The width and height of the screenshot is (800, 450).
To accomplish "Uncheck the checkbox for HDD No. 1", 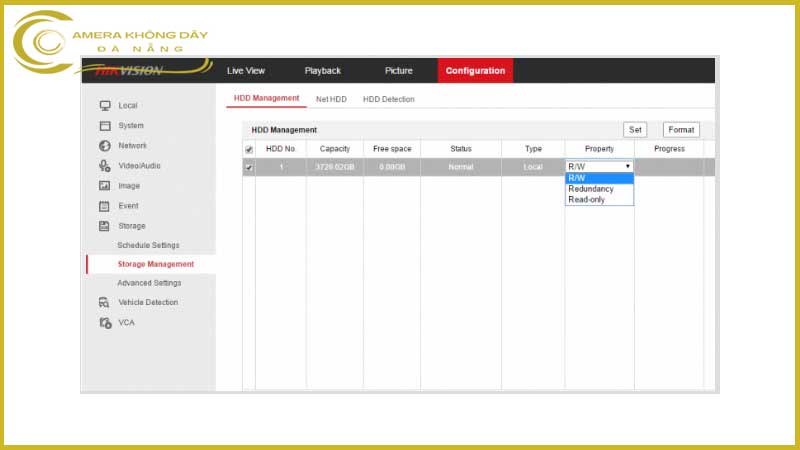I will (x=249, y=167).
